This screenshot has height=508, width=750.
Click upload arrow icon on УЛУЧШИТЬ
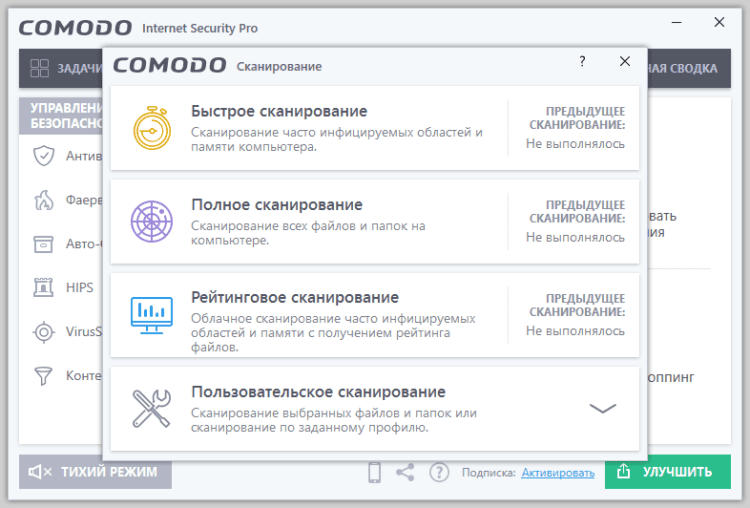coord(624,471)
